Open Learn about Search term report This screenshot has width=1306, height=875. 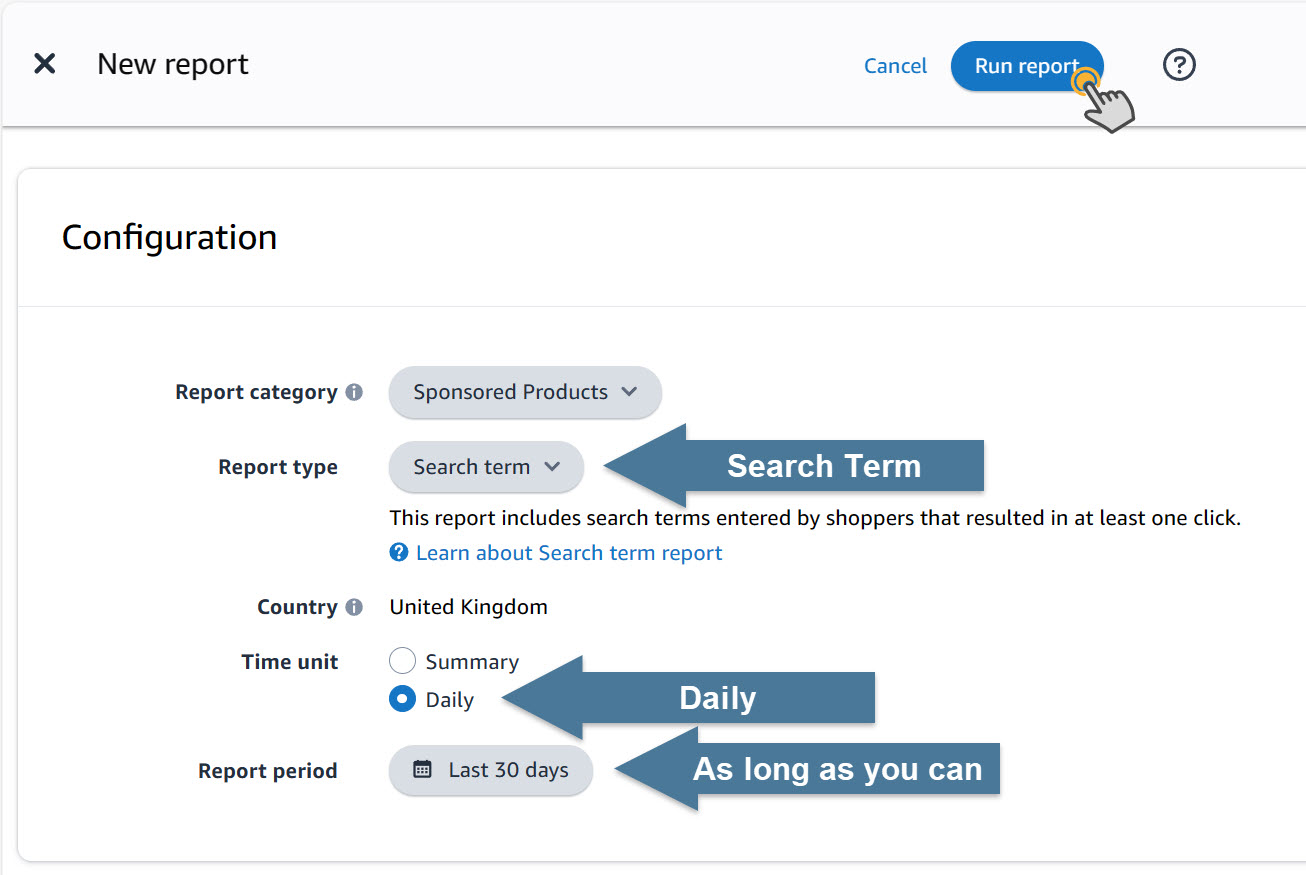coord(568,552)
